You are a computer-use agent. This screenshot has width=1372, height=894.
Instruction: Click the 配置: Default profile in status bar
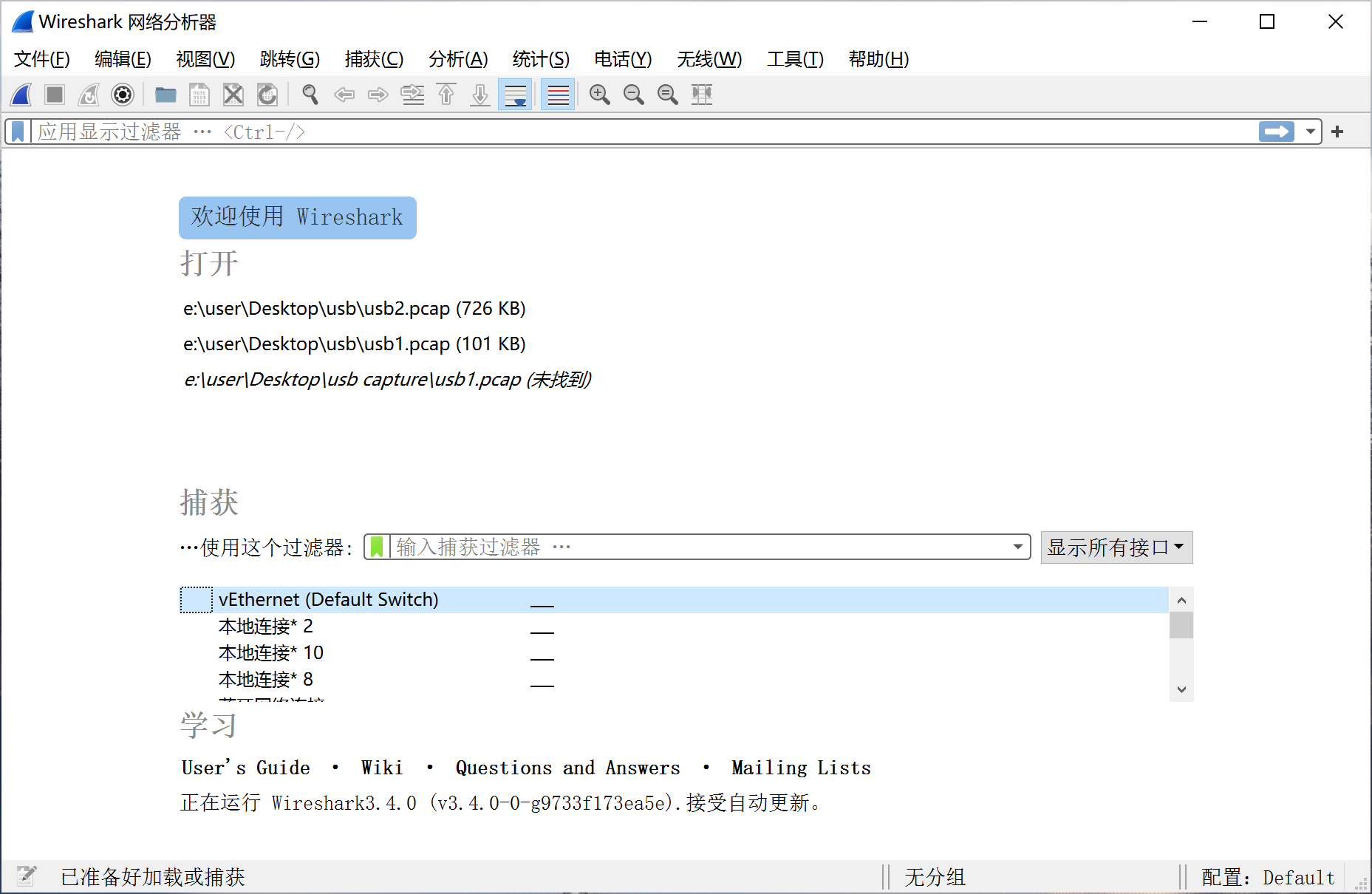(1268, 878)
